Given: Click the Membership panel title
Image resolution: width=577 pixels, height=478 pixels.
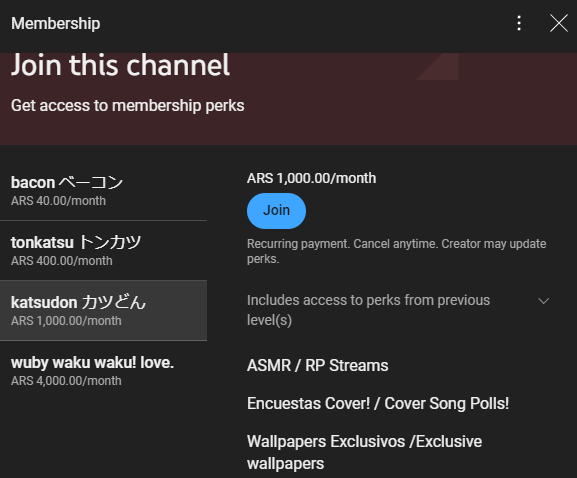Looking at the screenshot, I should [x=56, y=24].
